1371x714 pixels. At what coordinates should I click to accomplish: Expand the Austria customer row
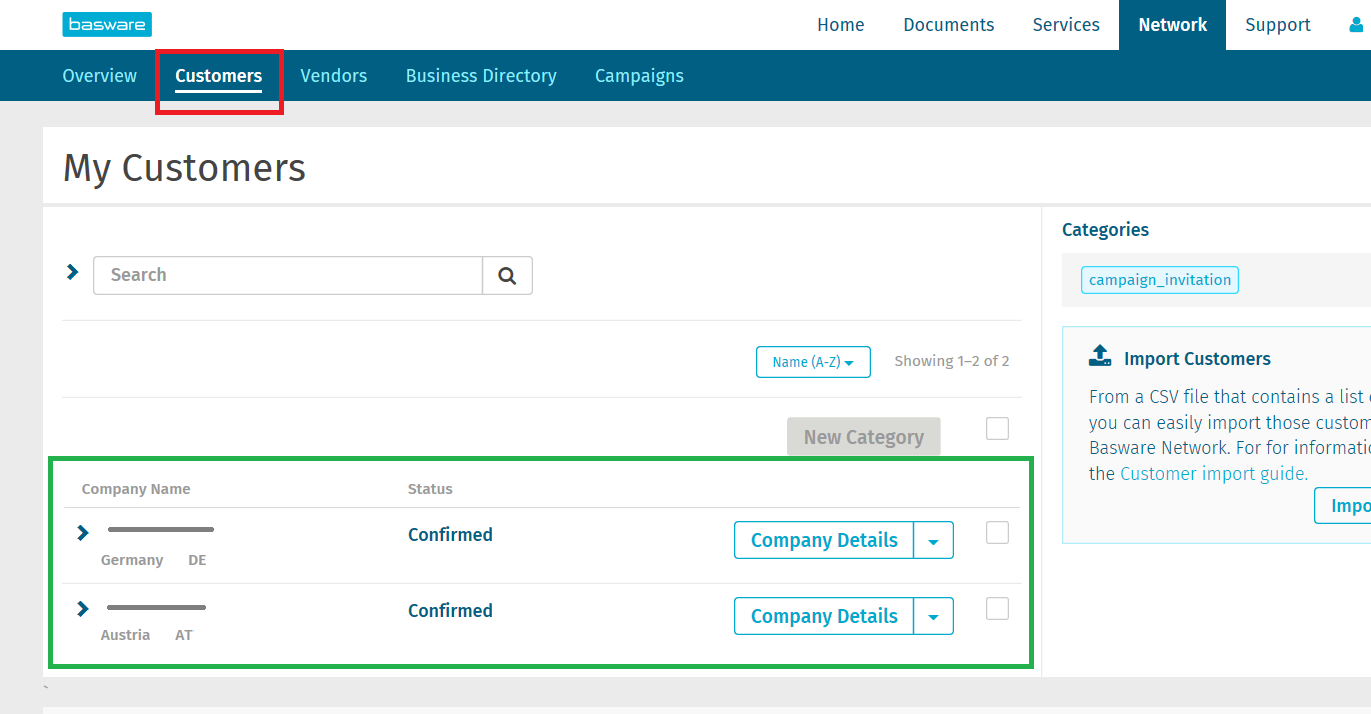83,609
